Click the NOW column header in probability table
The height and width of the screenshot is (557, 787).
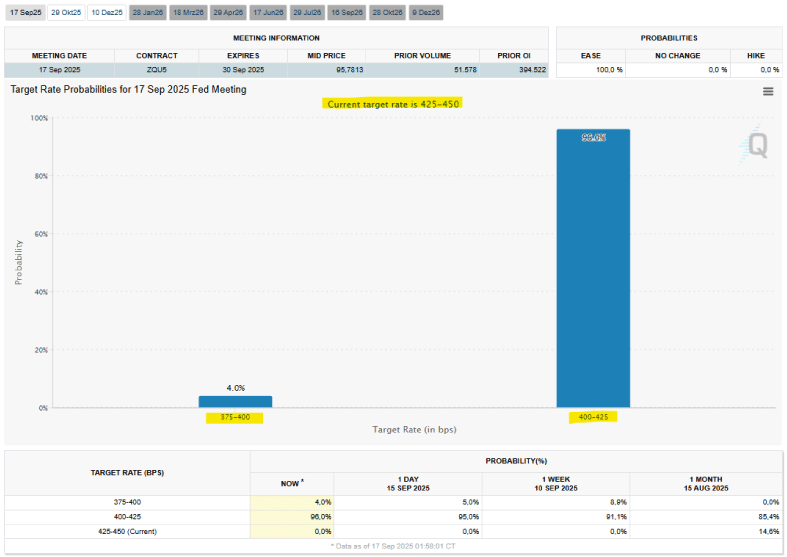click(291, 483)
